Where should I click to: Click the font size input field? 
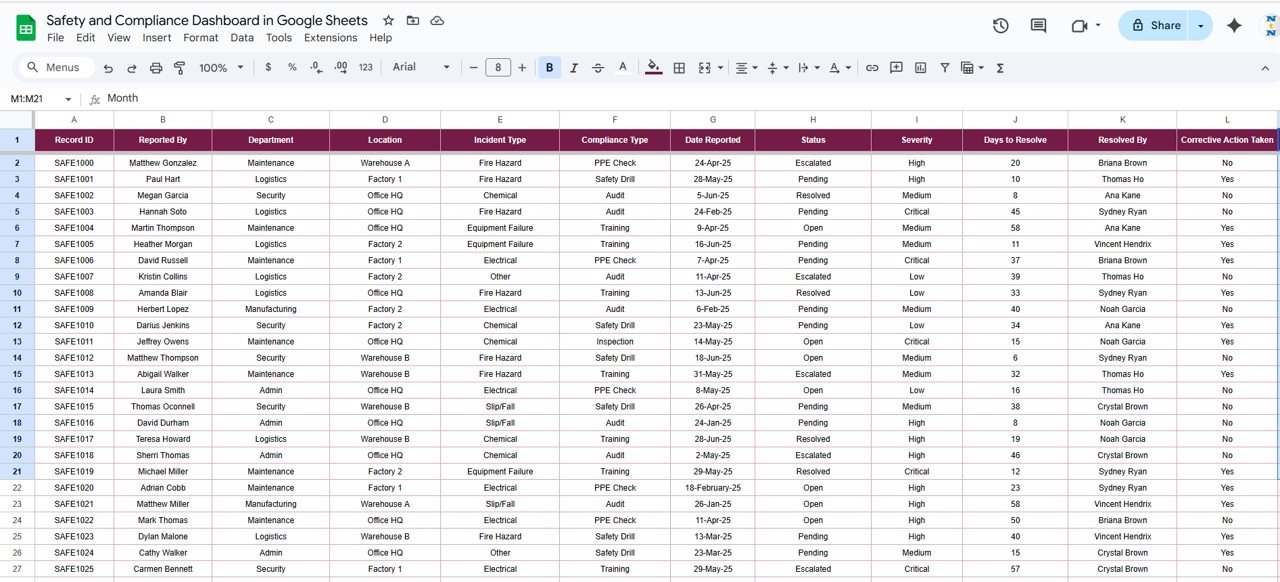[x=497, y=68]
